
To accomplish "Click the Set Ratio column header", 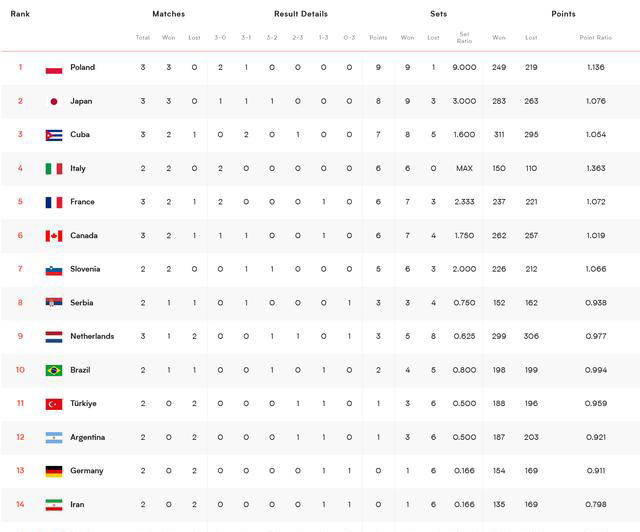I will tap(464, 38).
